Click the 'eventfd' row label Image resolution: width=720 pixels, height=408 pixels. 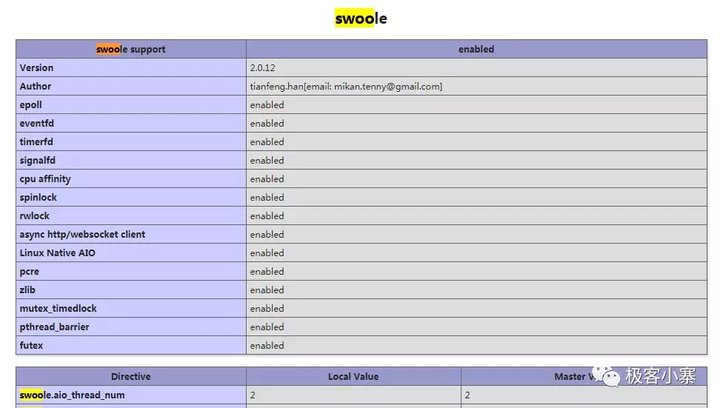[x=37, y=123]
